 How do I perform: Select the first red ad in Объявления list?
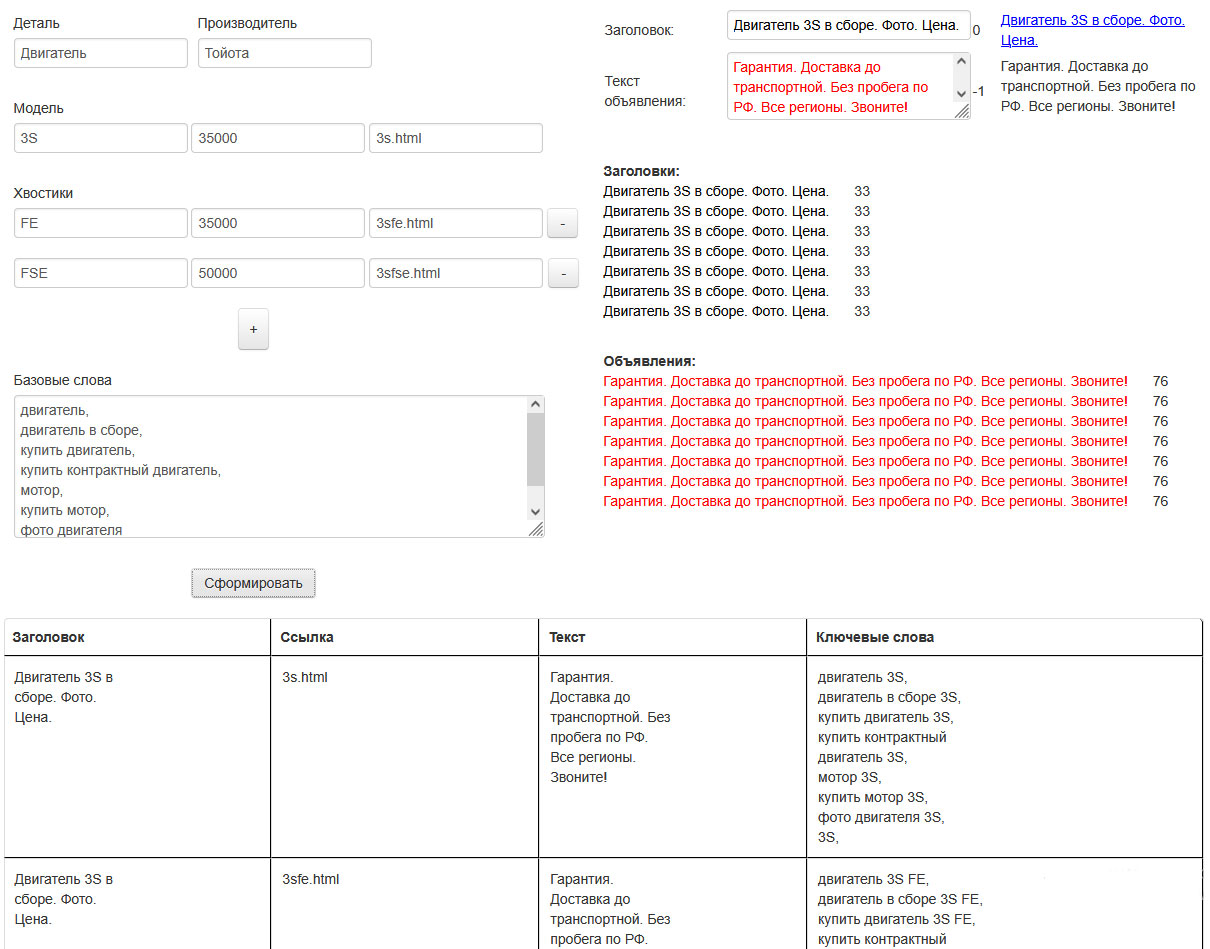click(865, 381)
